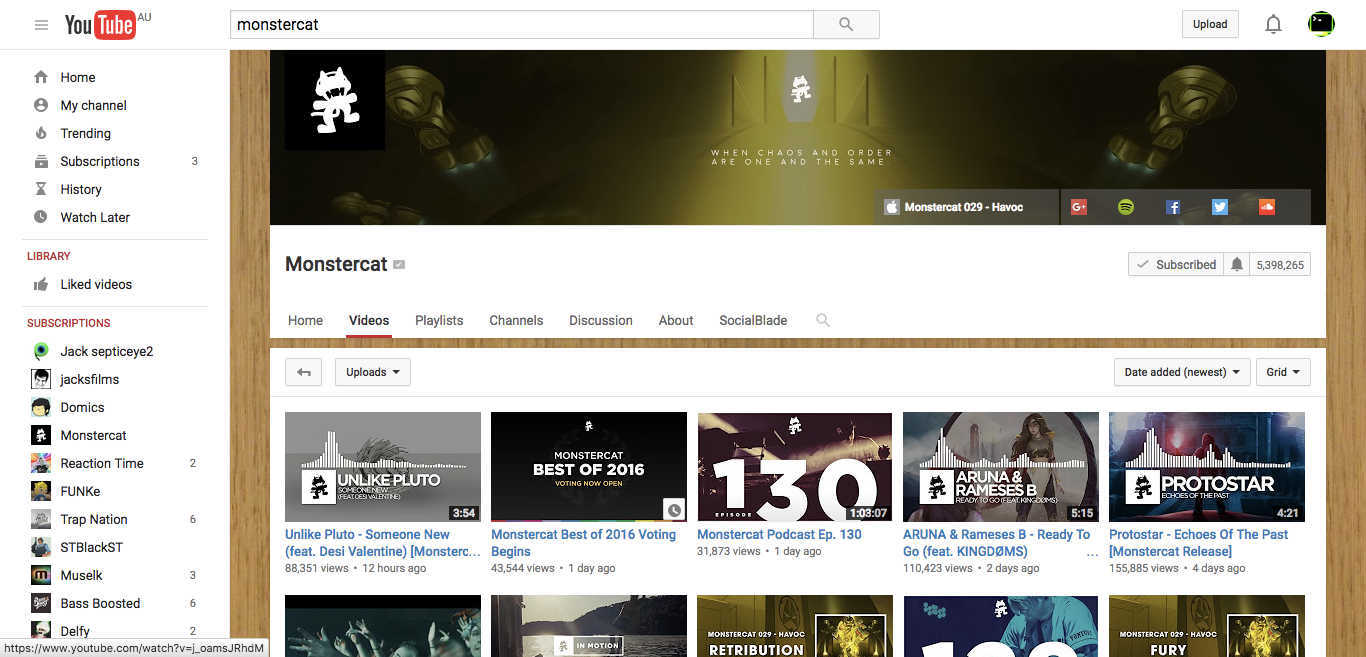Click the ARUNA & Rameses B thumbnail

1001,467
